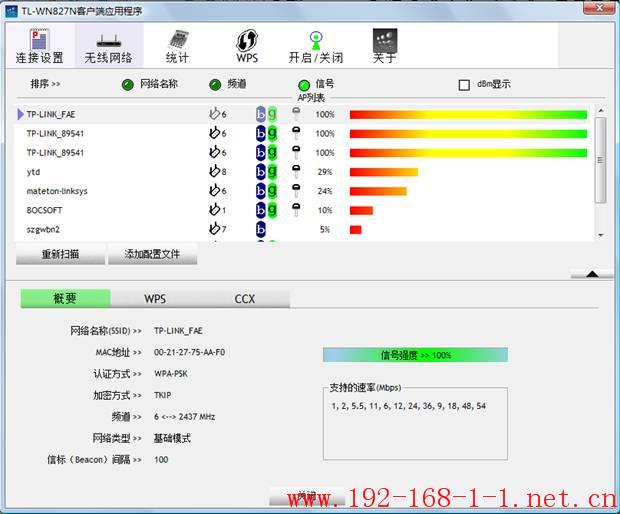Screen dimensions: 620x514
Task: Enable the dBm显示 checkbox
Action: pos(464,85)
